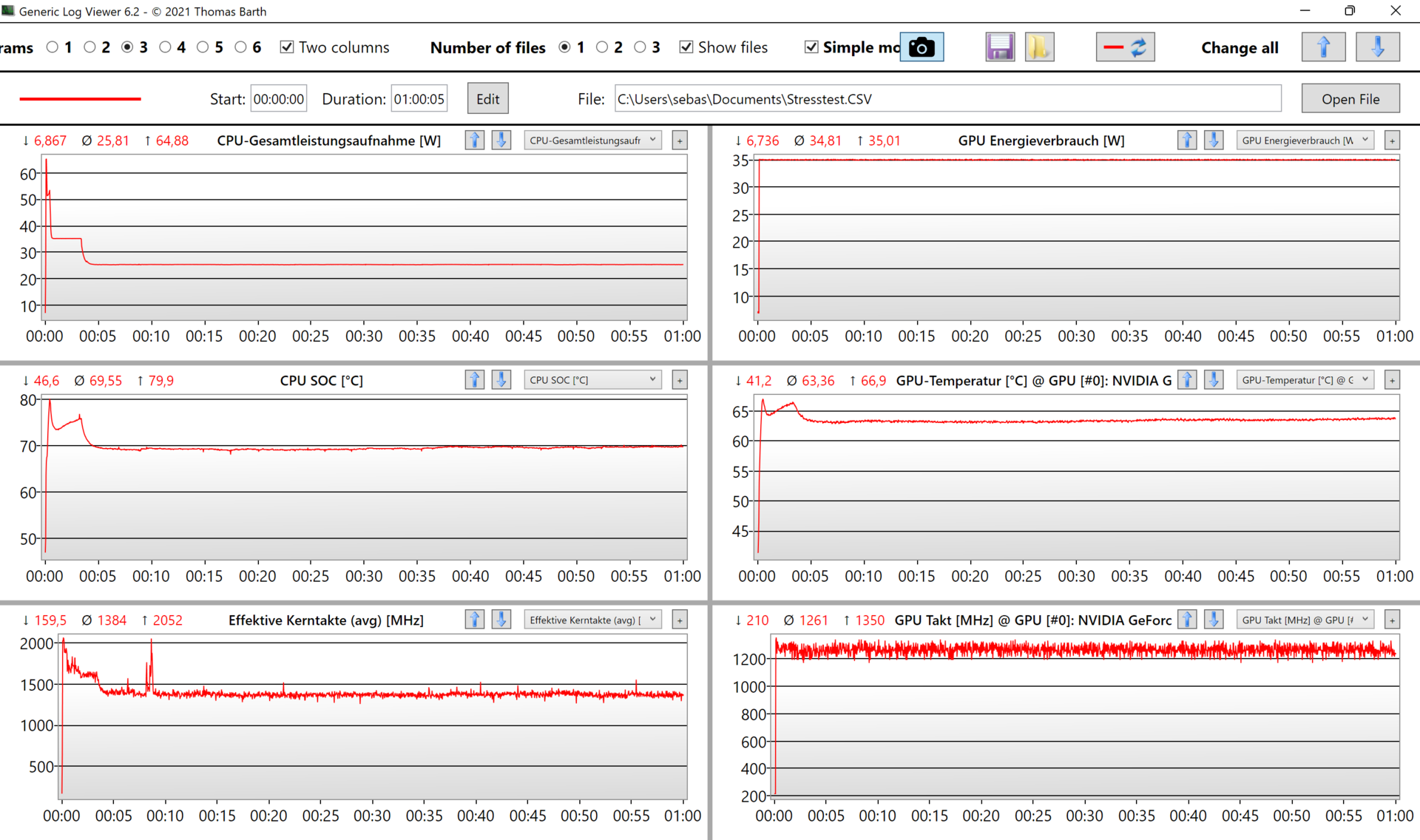
Task: Uncheck the Two columns checkbox
Action: click(287, 47)
